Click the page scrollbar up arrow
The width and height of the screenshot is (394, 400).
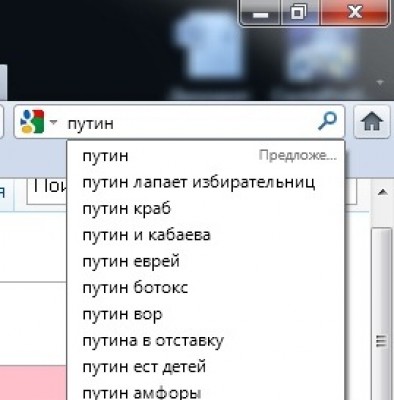coord(383,192)
